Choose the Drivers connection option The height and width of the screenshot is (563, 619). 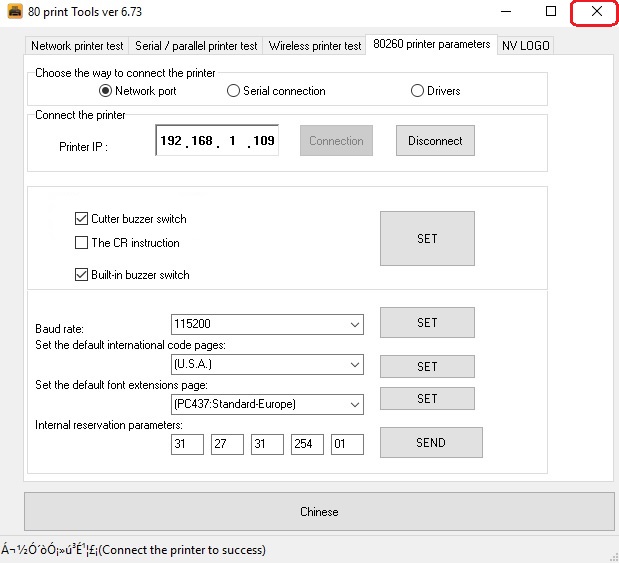point(418,91)
